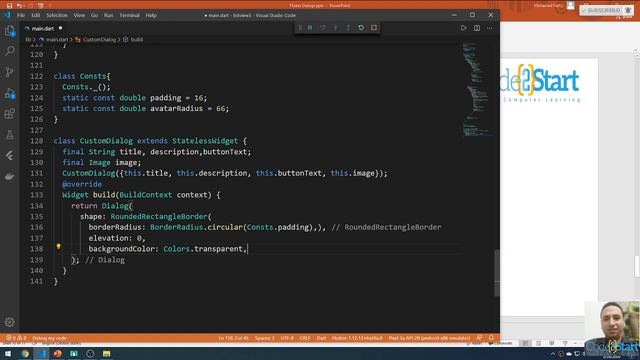Open the Extensions view
The height and width of the screenshot is (360, 640).
(9, 113)
